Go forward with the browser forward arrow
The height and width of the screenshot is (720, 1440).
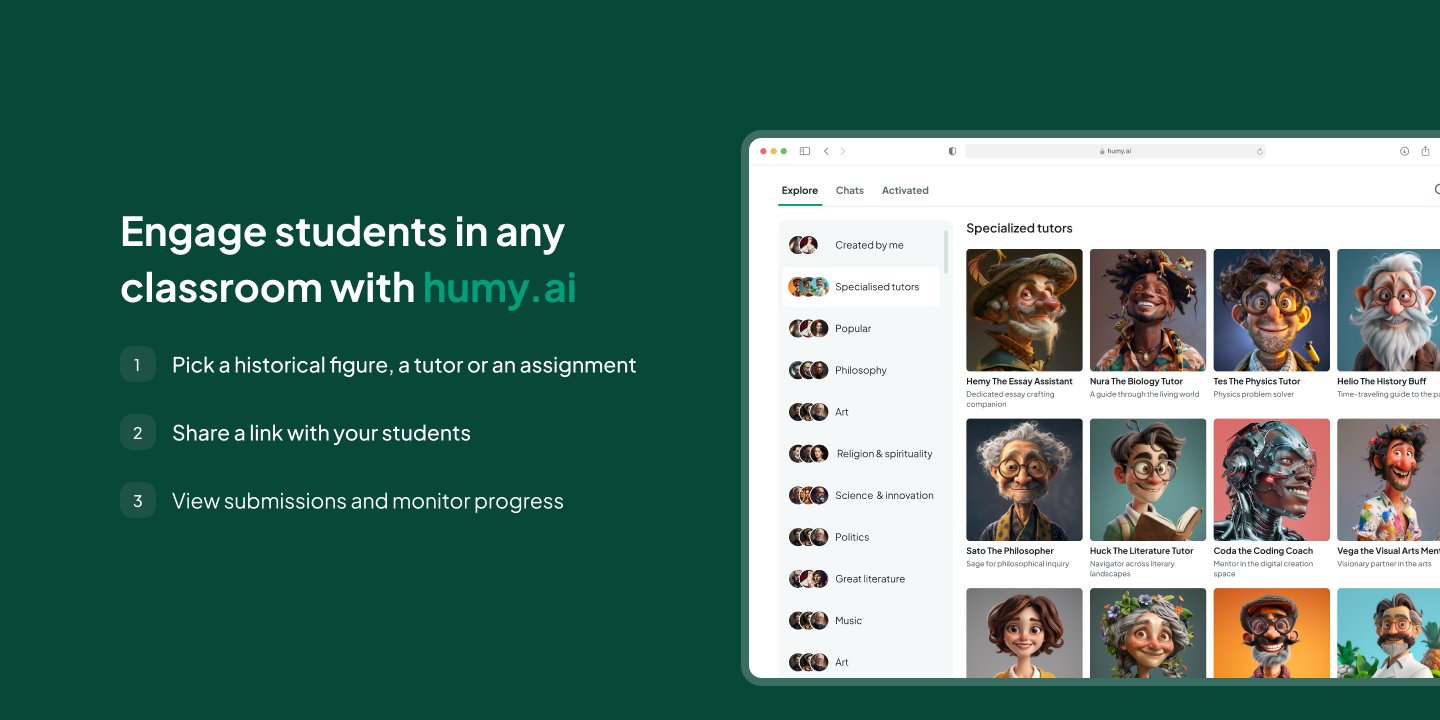pyautogui.click(x=843, y=151)
